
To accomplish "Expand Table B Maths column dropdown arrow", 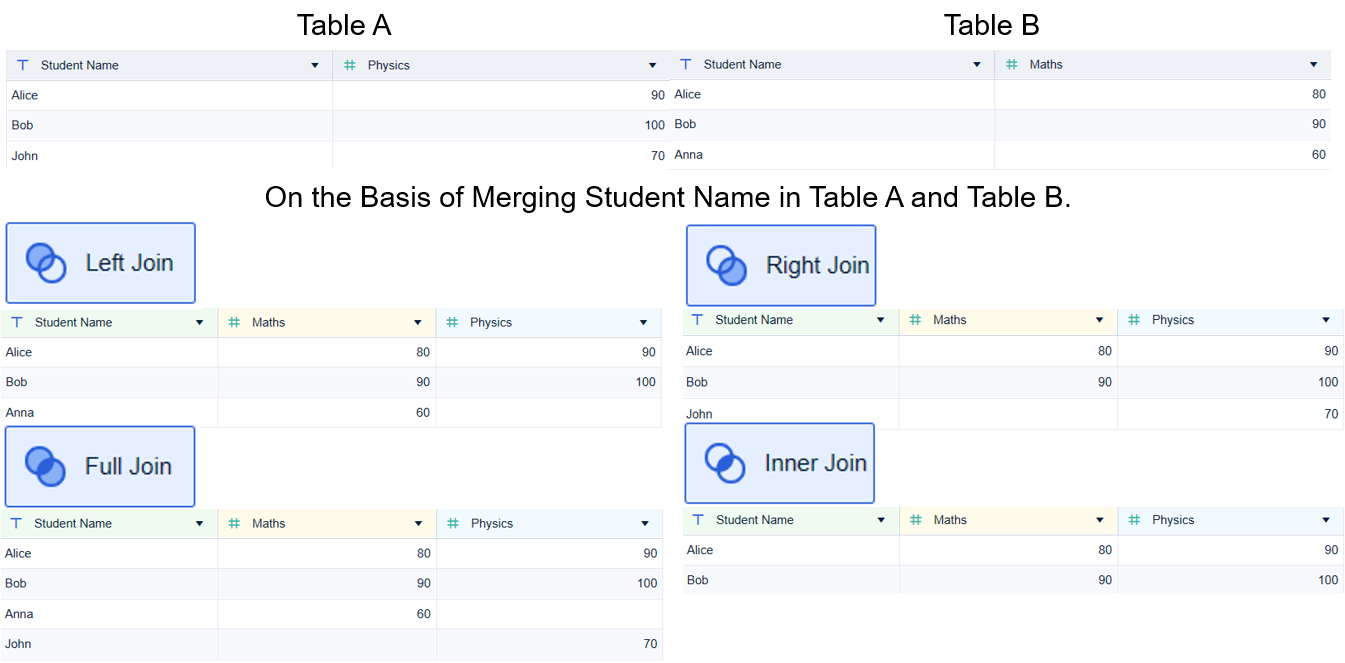I will point(1314,65).
